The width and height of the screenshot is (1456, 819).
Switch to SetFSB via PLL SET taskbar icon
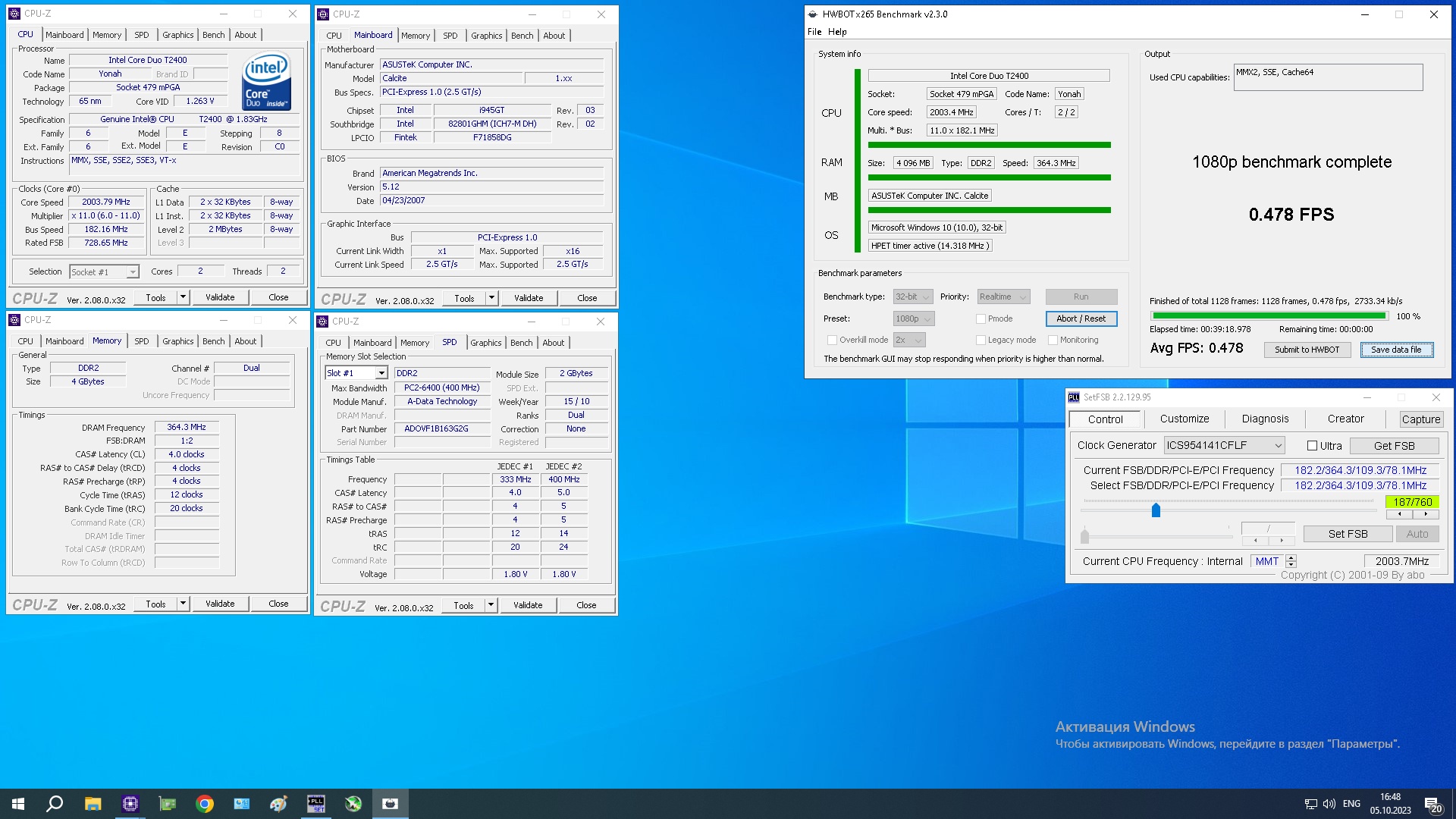[316, 804]
